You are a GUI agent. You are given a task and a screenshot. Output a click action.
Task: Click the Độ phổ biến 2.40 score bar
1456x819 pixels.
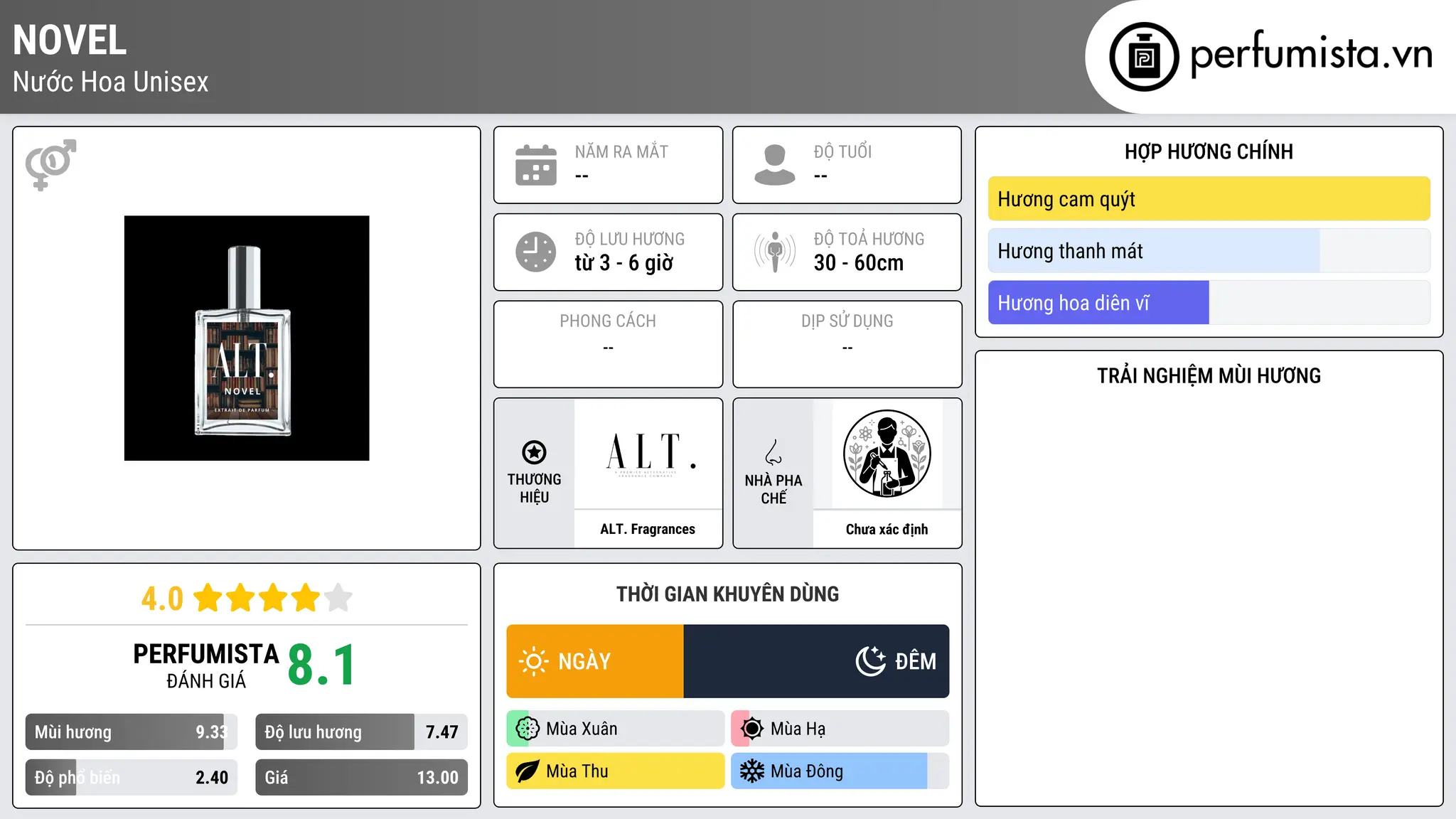(132, 778)
